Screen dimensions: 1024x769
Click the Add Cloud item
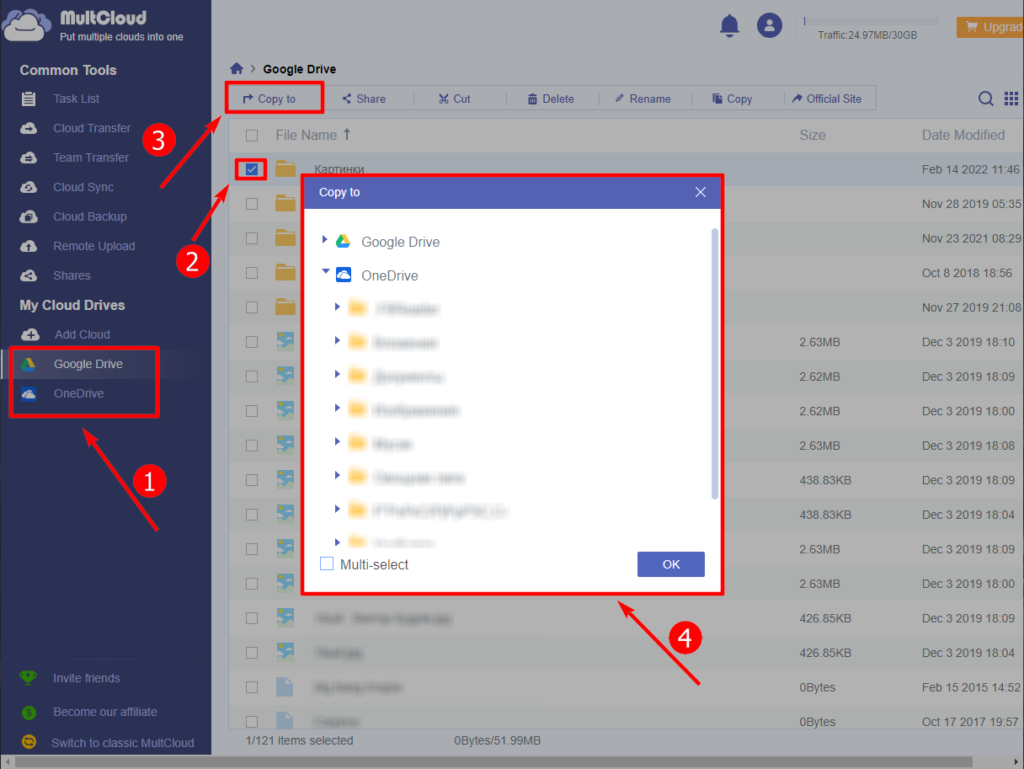click(x=82, y=334)
